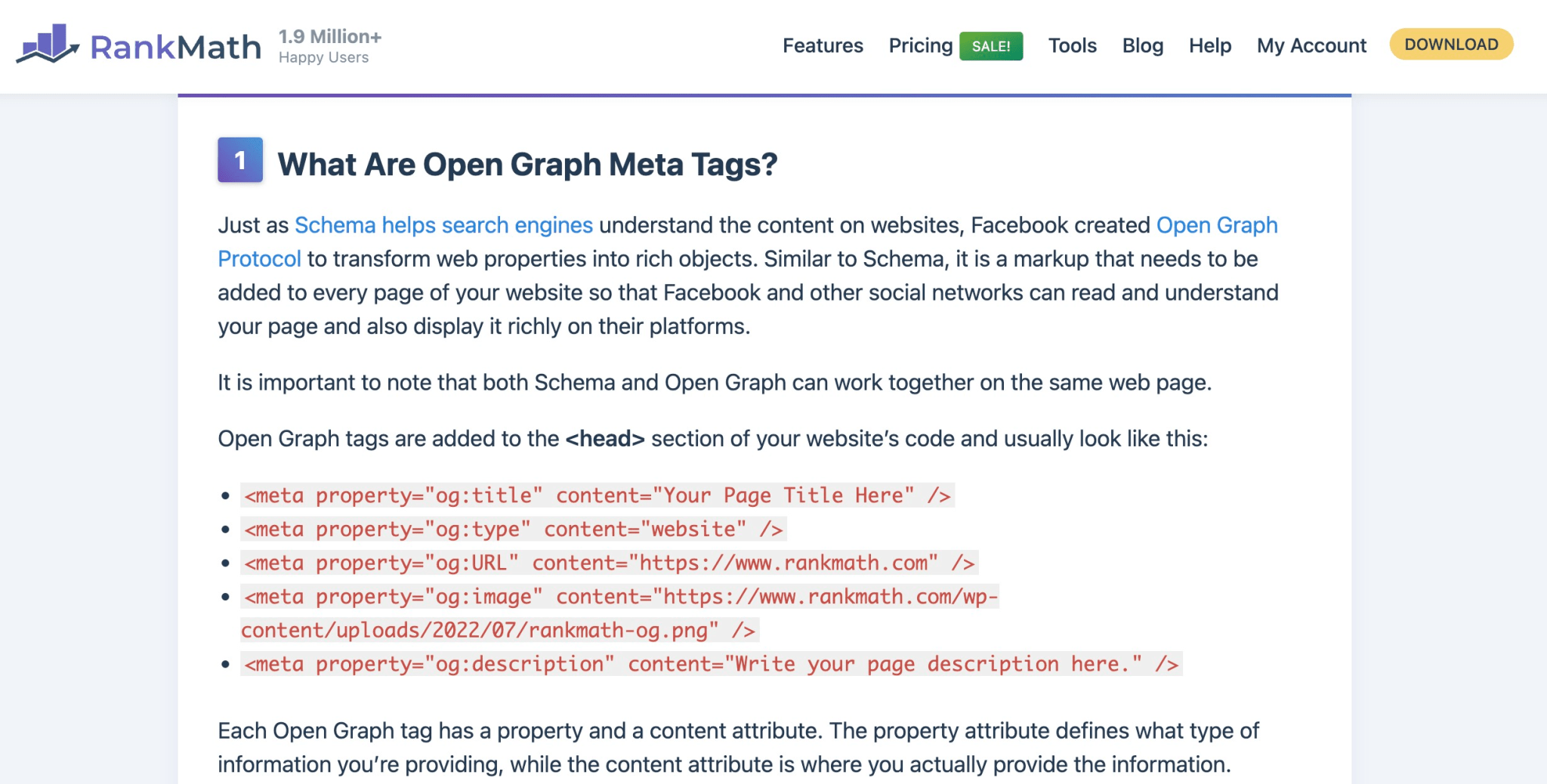Select the og:description meta tag code snippet
The image size is (1547, 784).
coord(712,663)
